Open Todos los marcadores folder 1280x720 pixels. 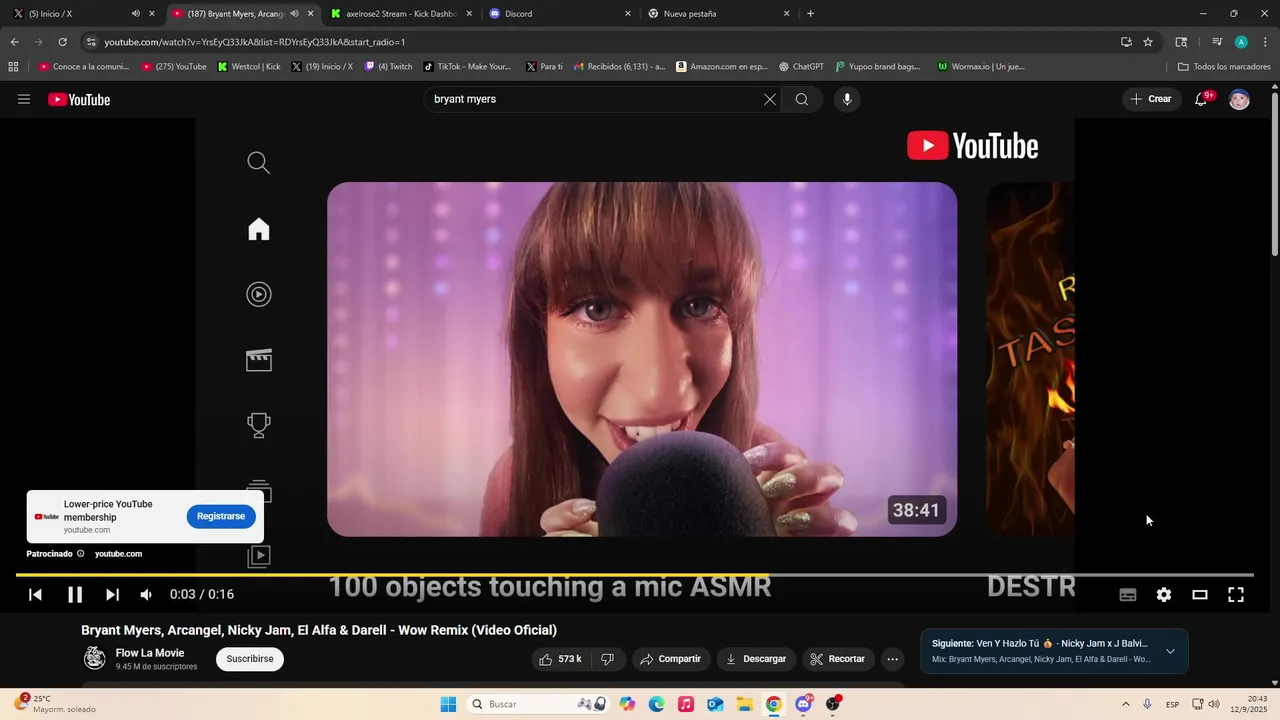[x=1224, y=67]
